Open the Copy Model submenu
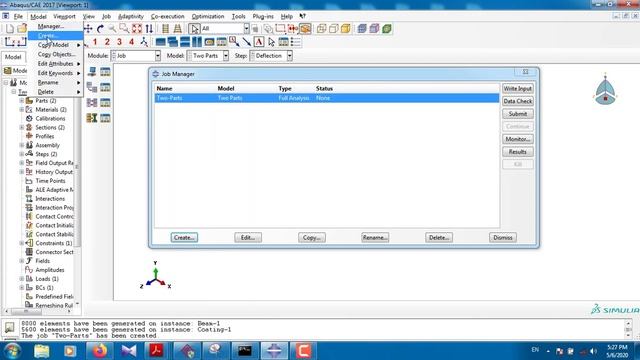 point(56,45)
